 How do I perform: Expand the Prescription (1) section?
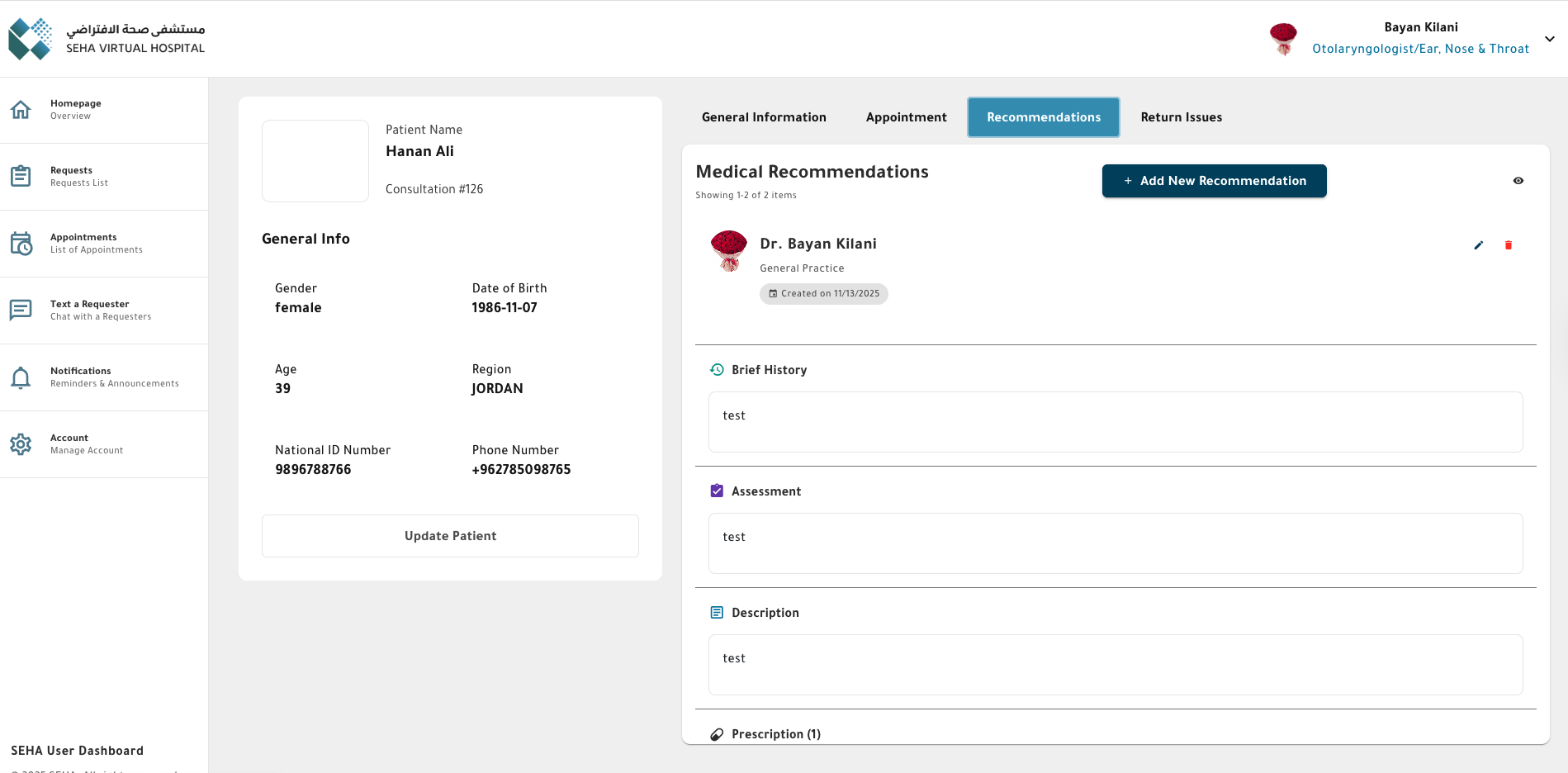click(775, 734)
